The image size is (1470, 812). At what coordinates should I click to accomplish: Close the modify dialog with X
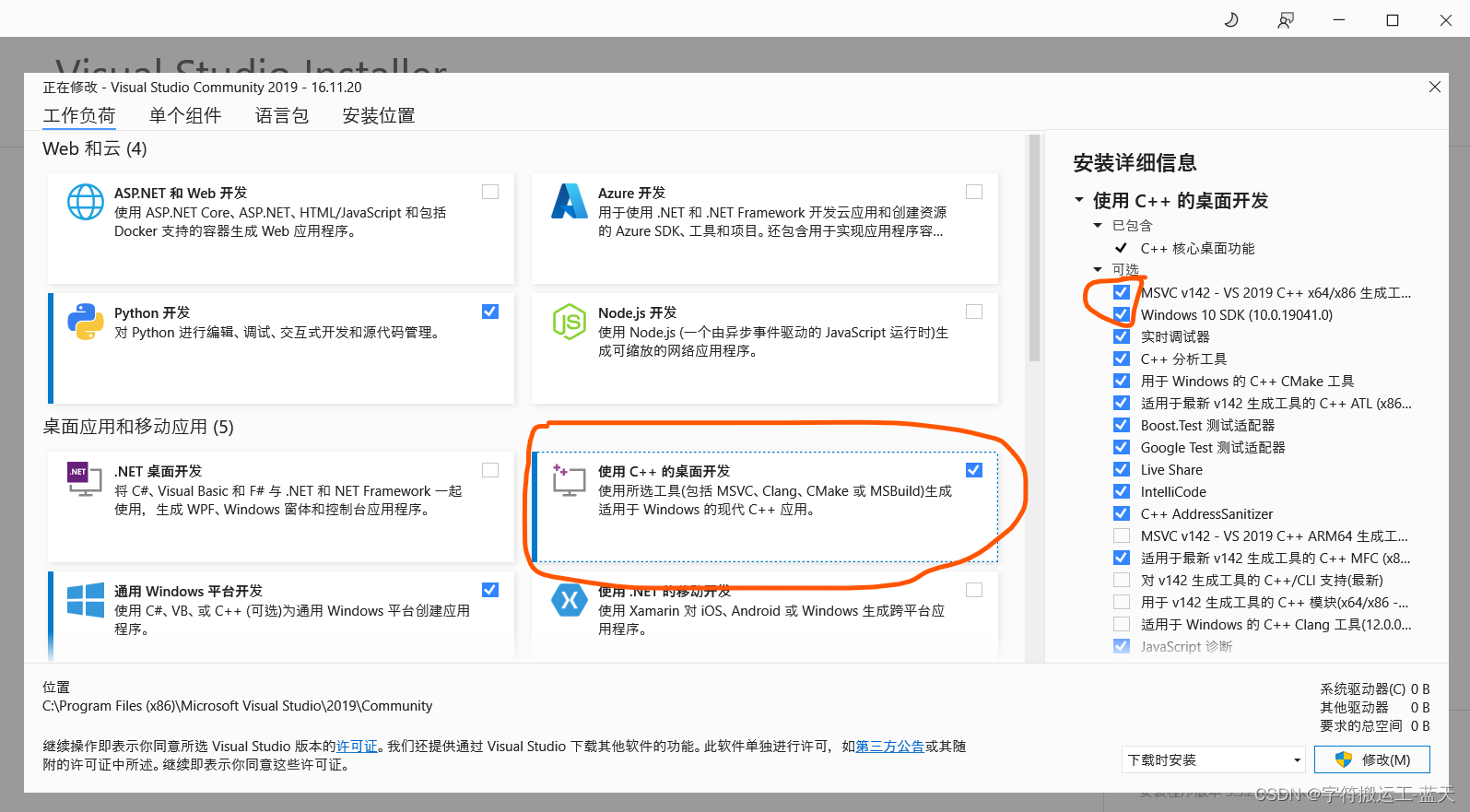[1434, 87]
